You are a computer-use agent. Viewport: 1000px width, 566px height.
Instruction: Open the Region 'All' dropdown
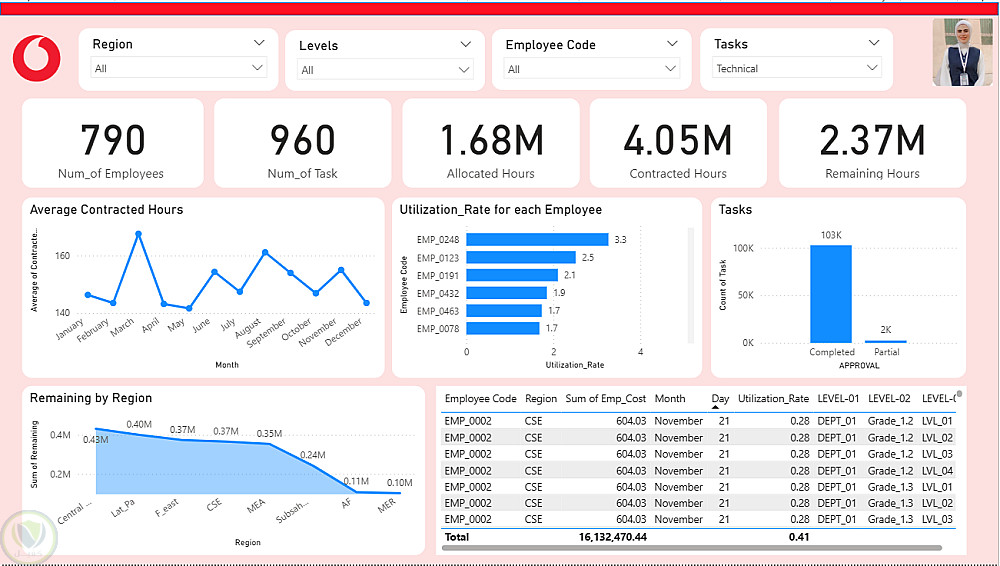click(x=179, y=68)
